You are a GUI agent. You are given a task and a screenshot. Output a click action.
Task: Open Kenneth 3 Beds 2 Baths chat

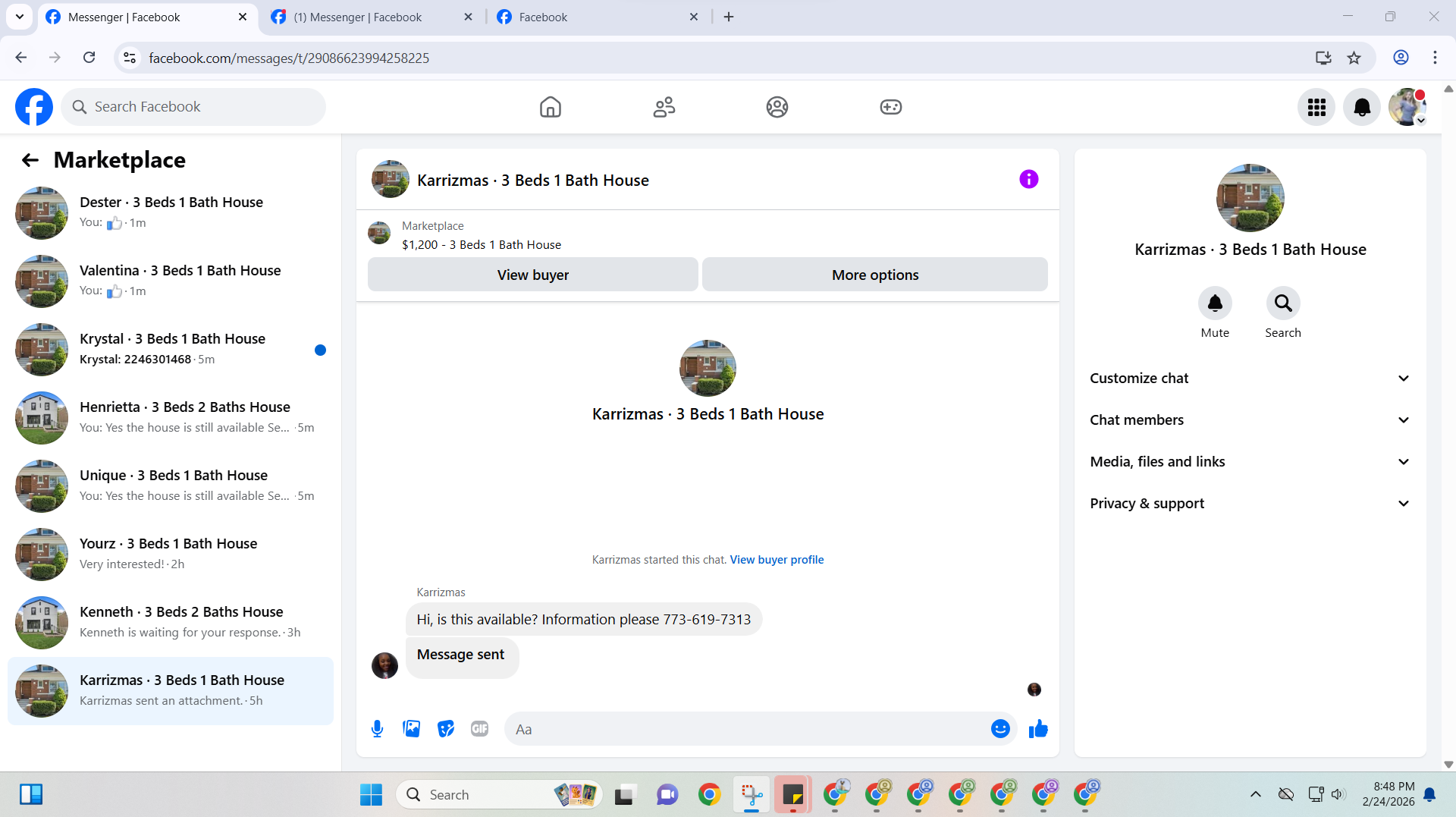(171, 623)
